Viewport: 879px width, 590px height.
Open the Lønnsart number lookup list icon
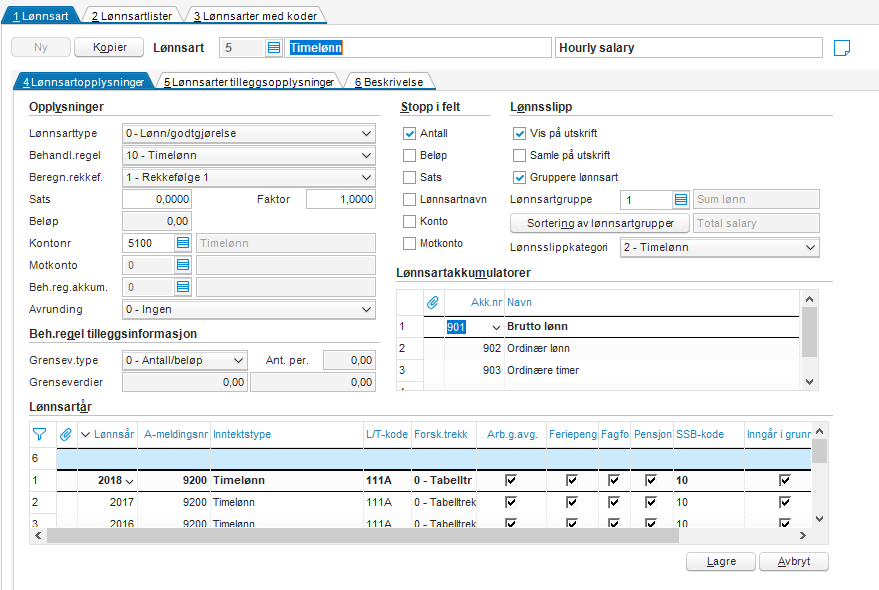[x=274, y=48]
